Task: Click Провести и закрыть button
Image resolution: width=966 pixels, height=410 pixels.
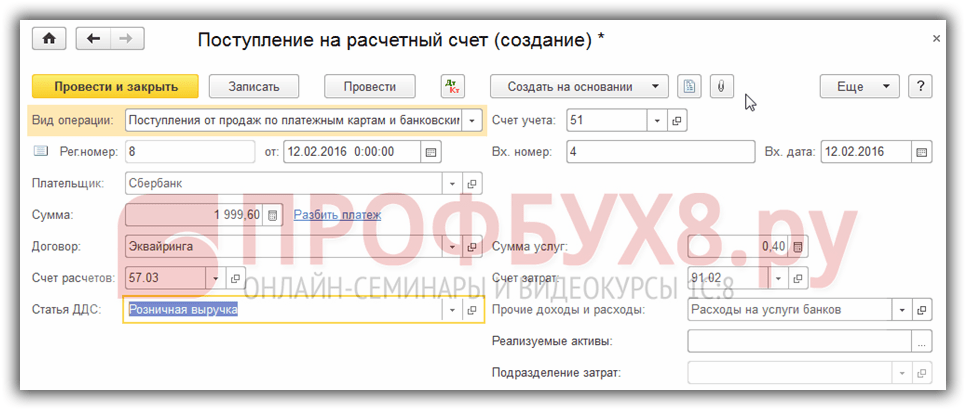Action: coord(115,87)
